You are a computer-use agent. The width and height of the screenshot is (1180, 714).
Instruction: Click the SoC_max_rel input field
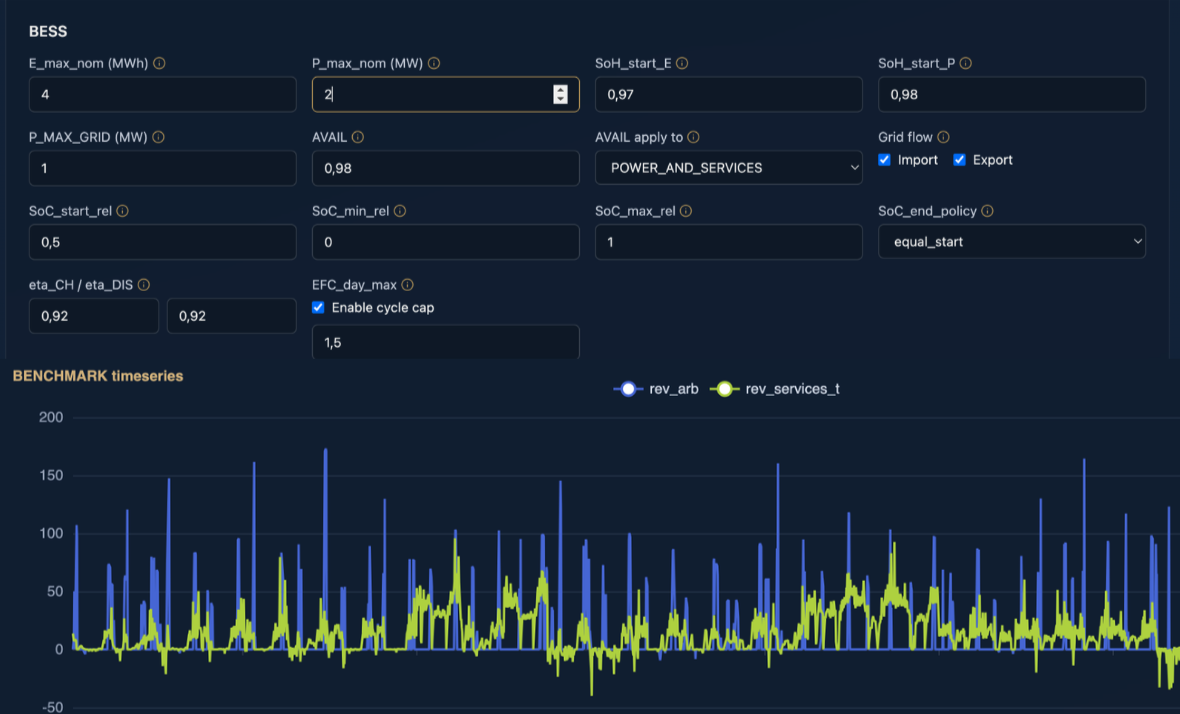(728, 242)
